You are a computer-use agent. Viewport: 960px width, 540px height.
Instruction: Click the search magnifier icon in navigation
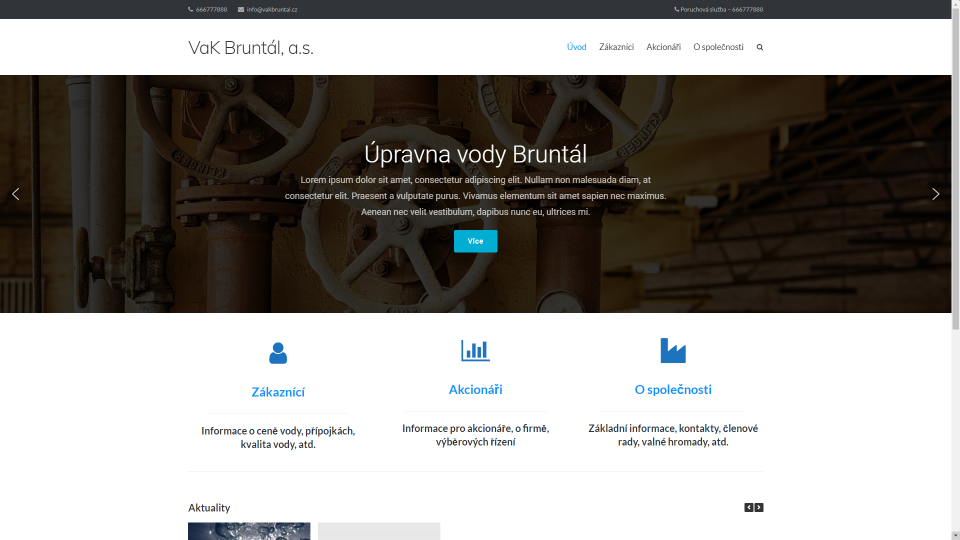(760, 47)
